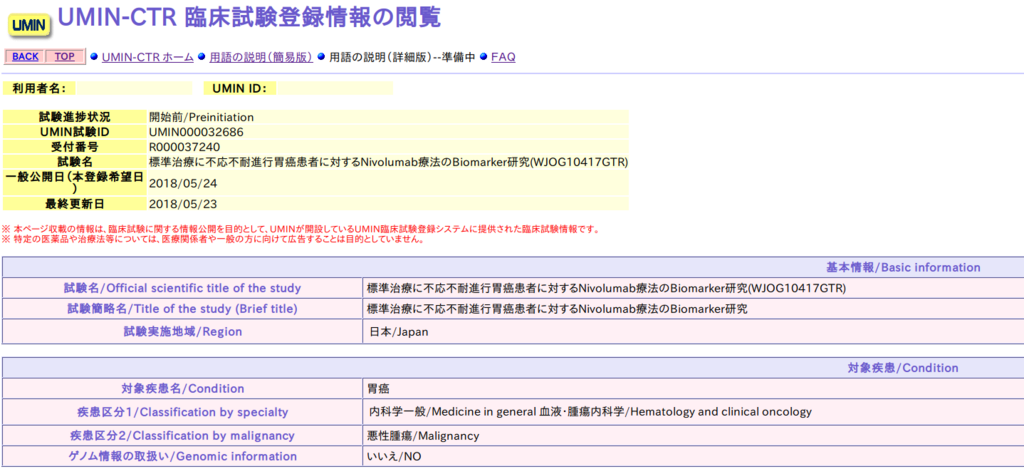Viewport: 1024px width, 474px height.
Task: Select the WJOG10417GTR title in Basic information table
Action: (x=607, y=289)
